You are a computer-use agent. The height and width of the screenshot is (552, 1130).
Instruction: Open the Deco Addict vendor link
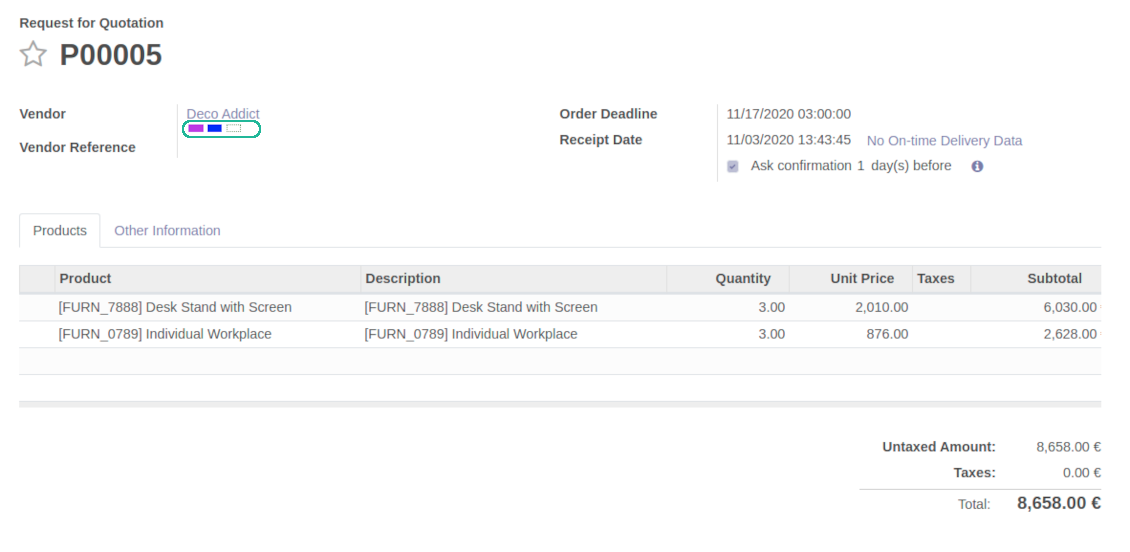coord(223,114)
